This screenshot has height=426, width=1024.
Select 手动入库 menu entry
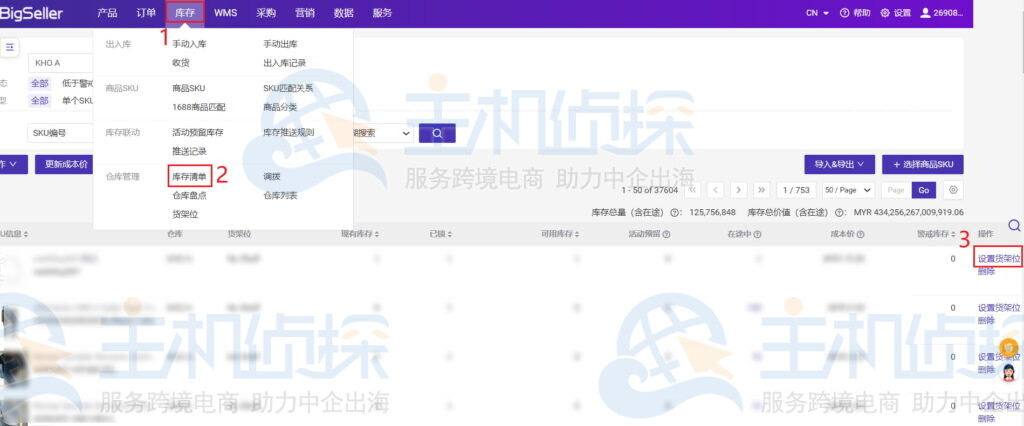click(x=189, y=44)
